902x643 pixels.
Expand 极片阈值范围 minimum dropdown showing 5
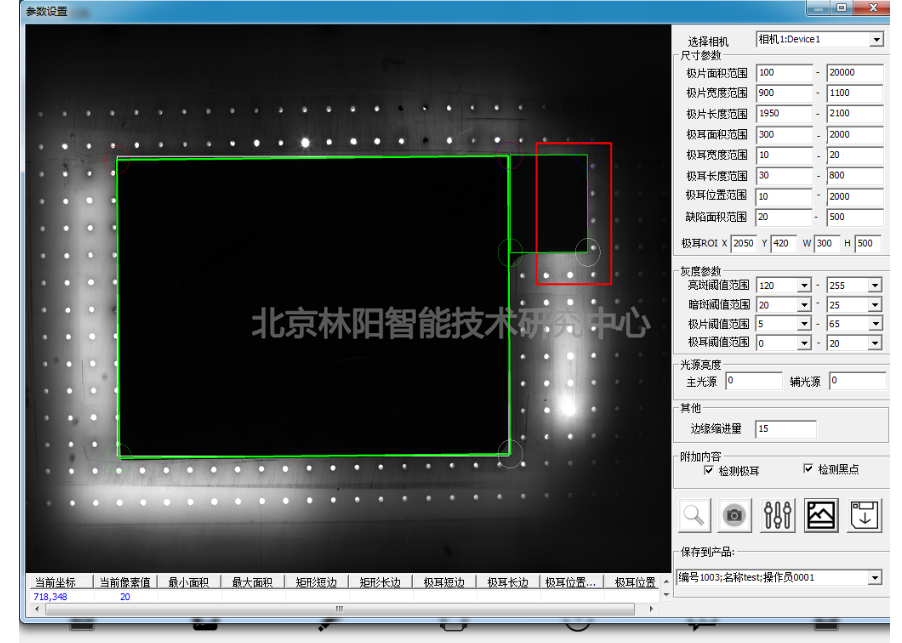tap(804, 324)
